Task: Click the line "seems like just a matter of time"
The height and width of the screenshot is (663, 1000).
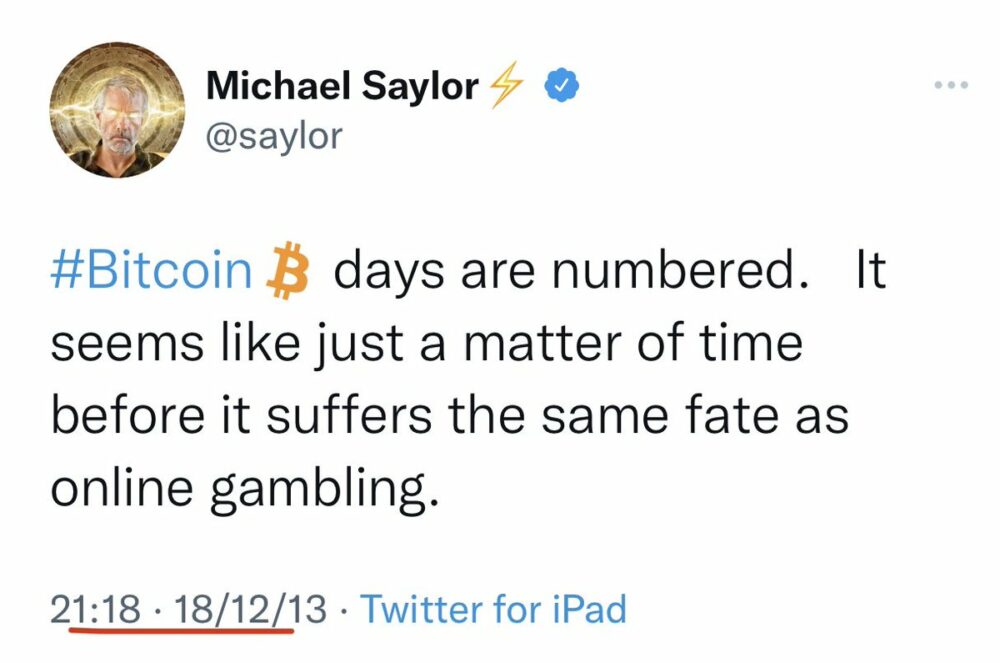Action: (x=426, y=345)
